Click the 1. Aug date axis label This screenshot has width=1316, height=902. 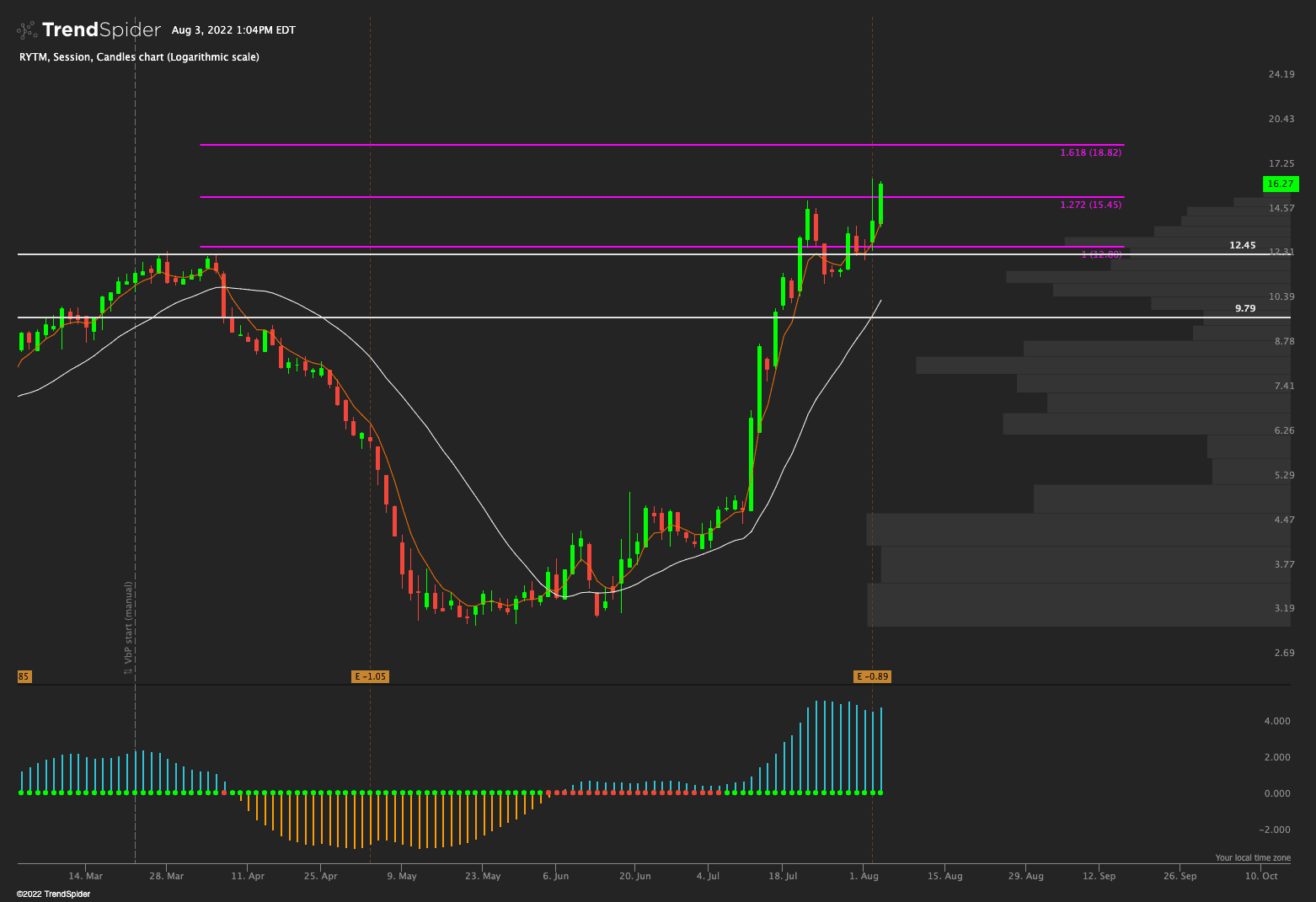864,876
